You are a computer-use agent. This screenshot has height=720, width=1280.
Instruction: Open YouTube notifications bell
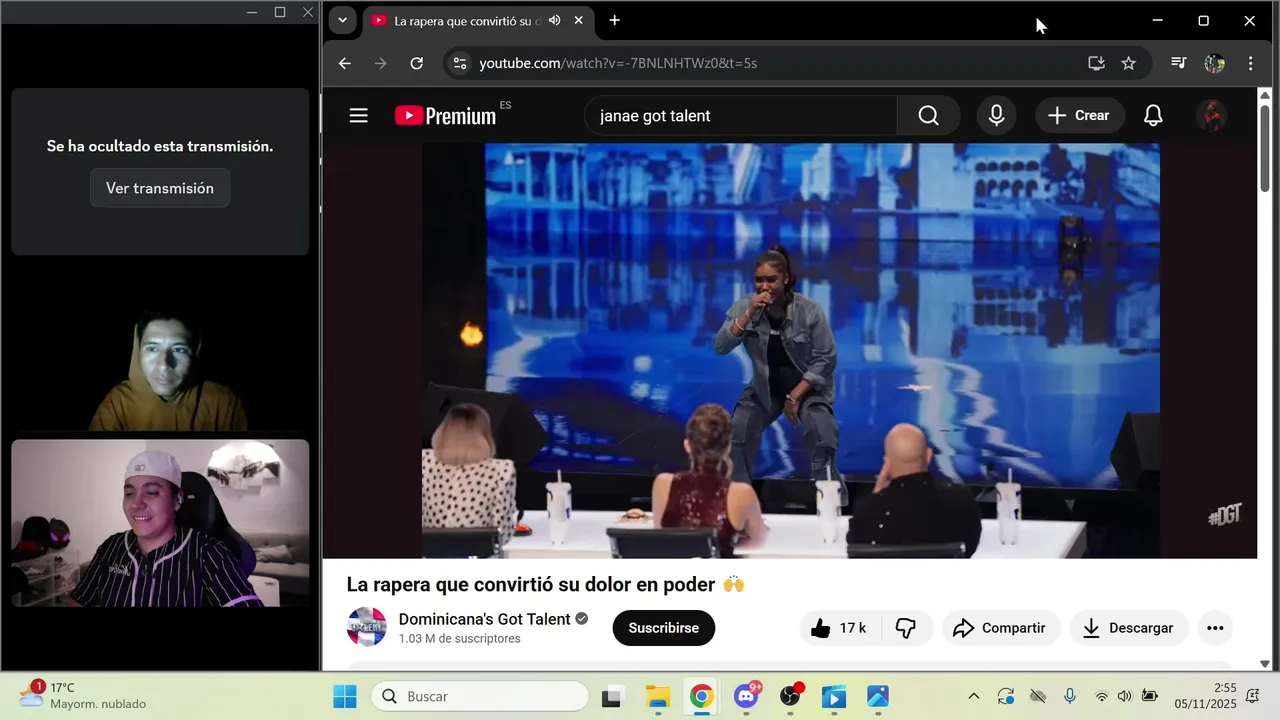[x=1153, y=116]
